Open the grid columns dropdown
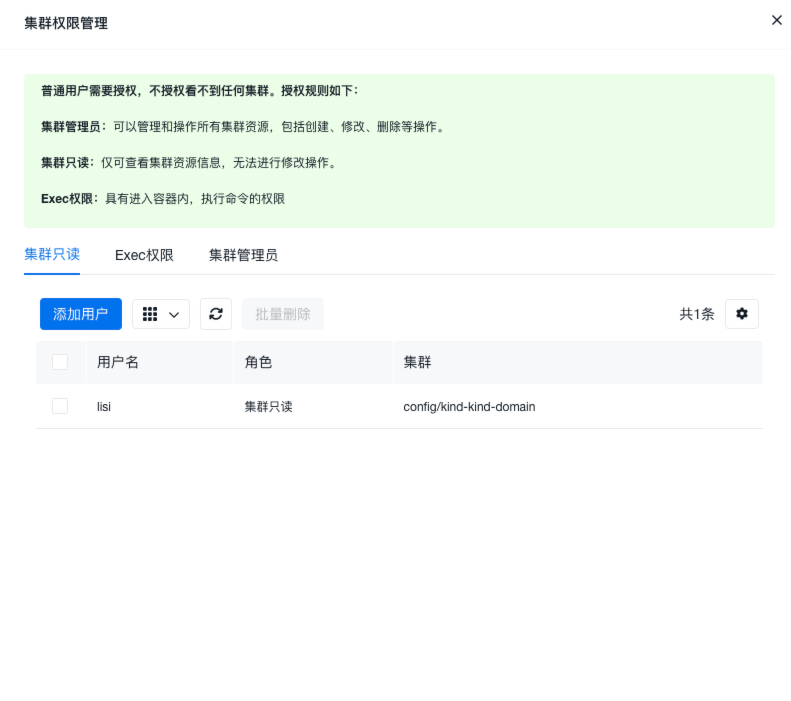 (161, 314)
